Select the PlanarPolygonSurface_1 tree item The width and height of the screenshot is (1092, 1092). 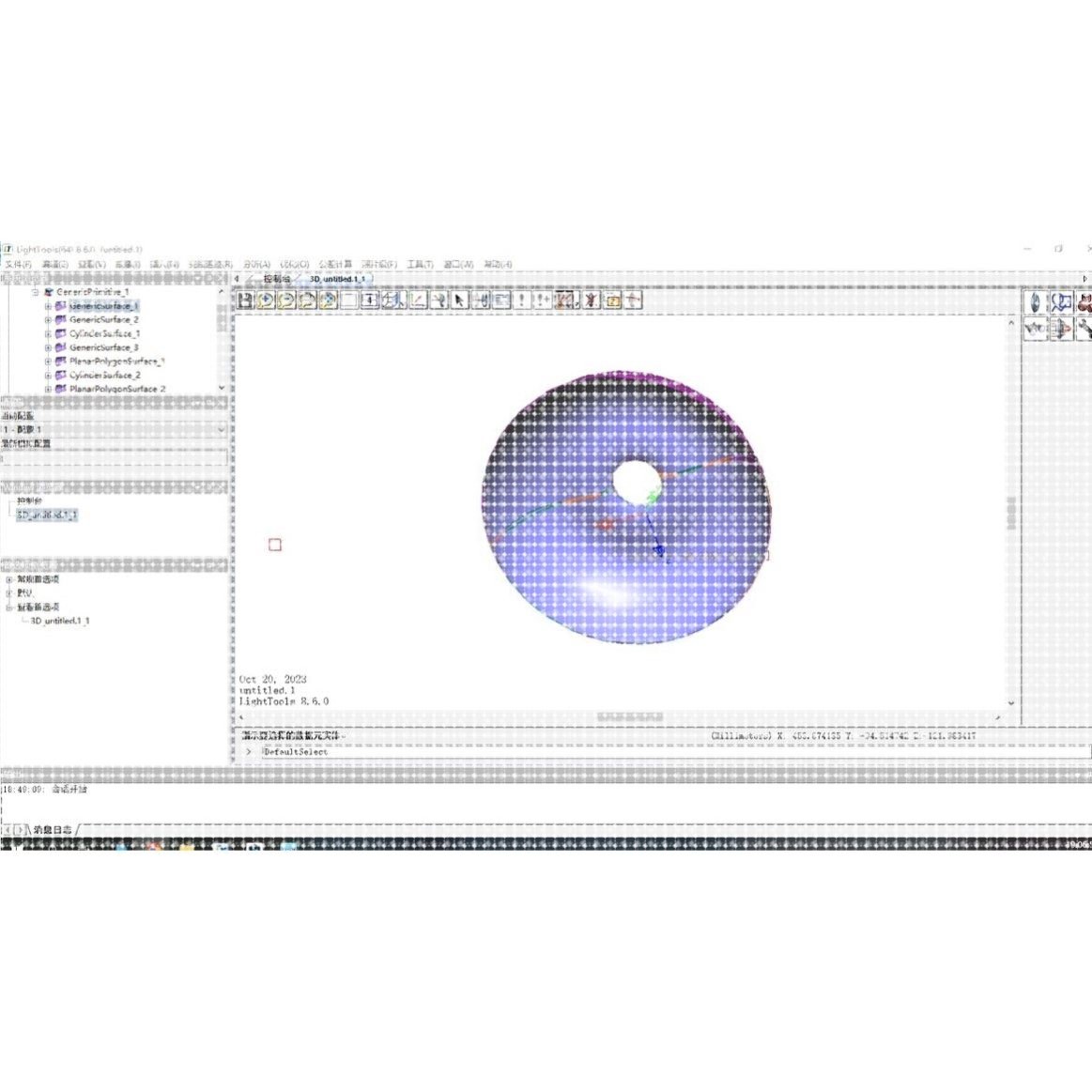pos(117,361)
